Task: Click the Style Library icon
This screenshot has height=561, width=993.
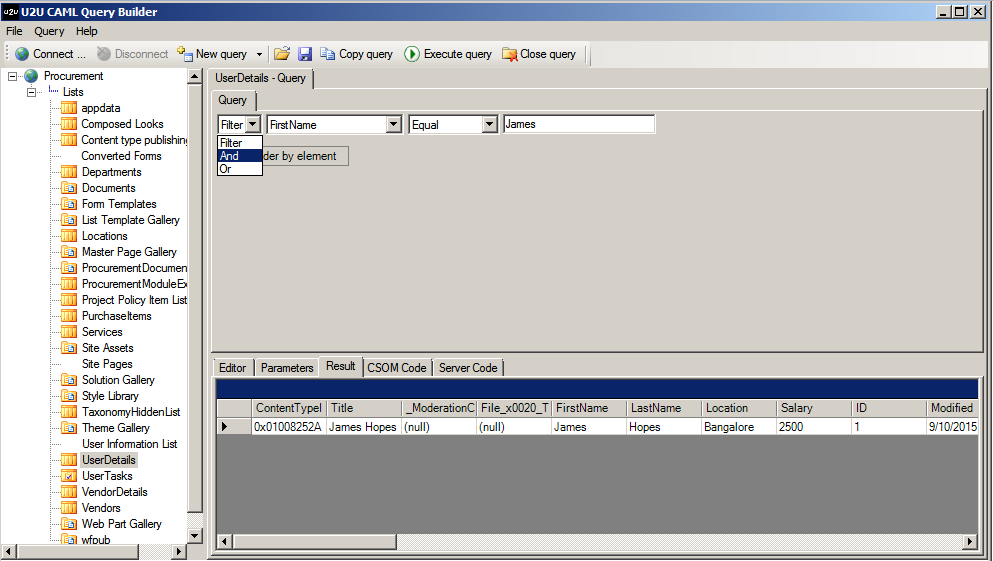Action: click(69, 396)
